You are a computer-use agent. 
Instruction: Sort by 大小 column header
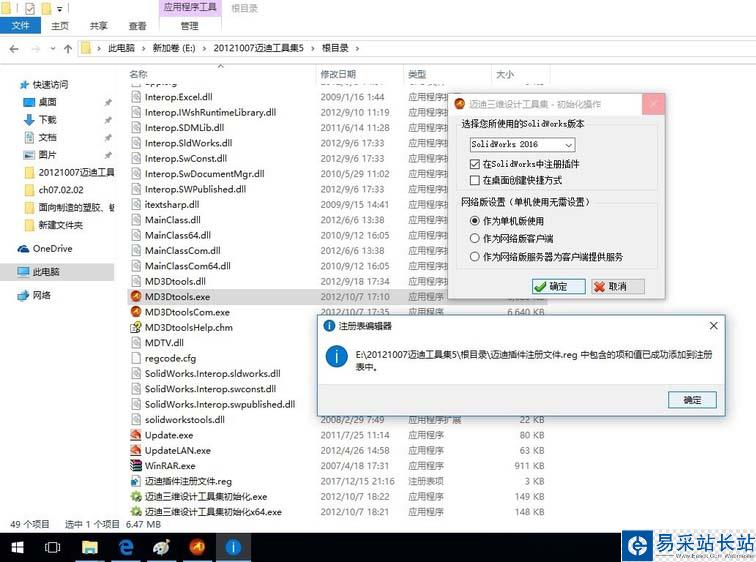point(505,74)
